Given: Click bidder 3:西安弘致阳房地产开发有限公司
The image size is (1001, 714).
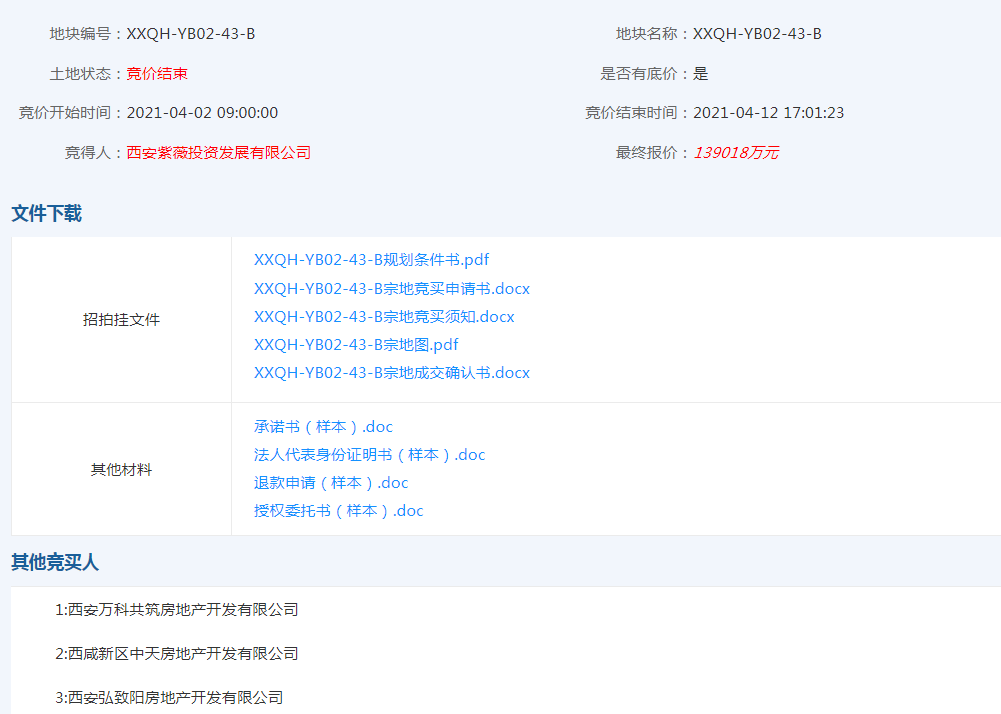Looking at the screenshot, I should click(x=169, y=698).
